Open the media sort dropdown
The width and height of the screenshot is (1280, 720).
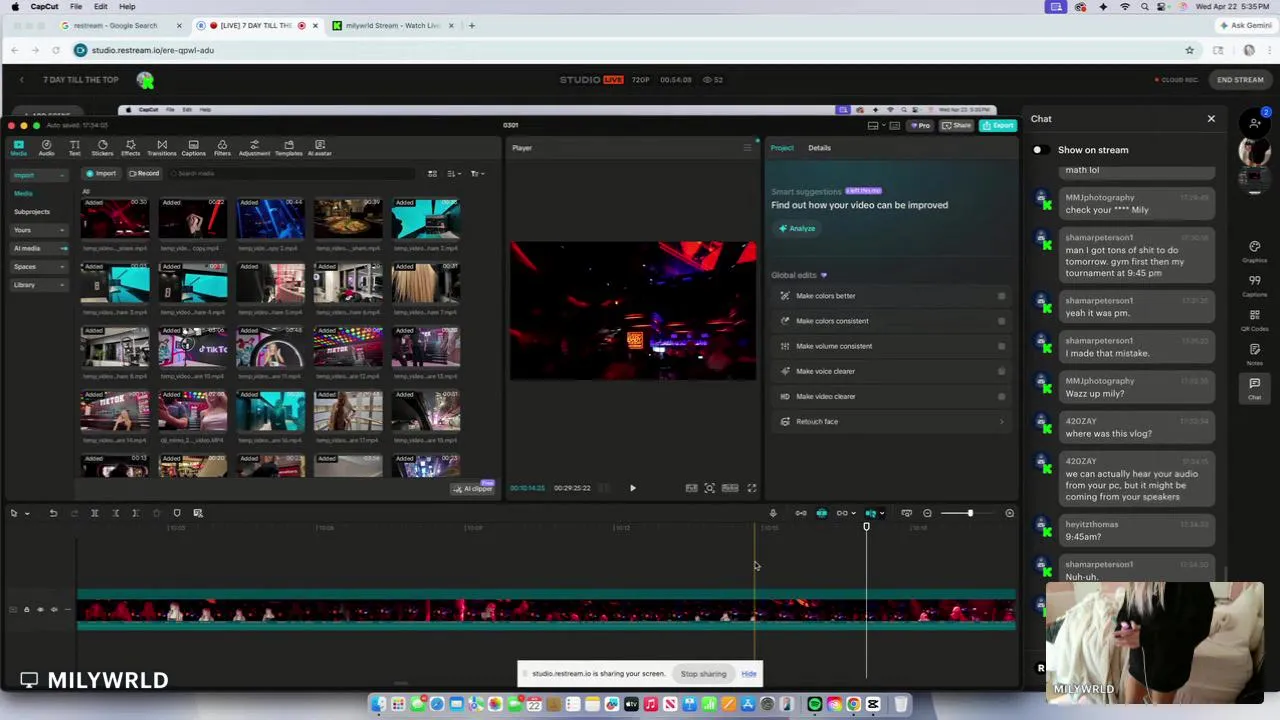[454, 174]
